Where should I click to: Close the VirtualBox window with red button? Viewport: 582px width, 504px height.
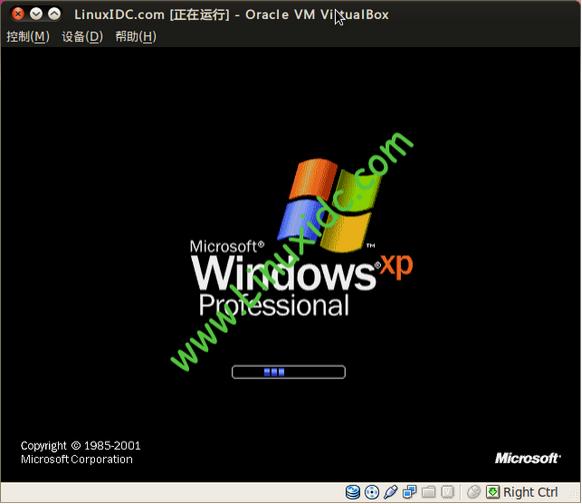point(18,14)
